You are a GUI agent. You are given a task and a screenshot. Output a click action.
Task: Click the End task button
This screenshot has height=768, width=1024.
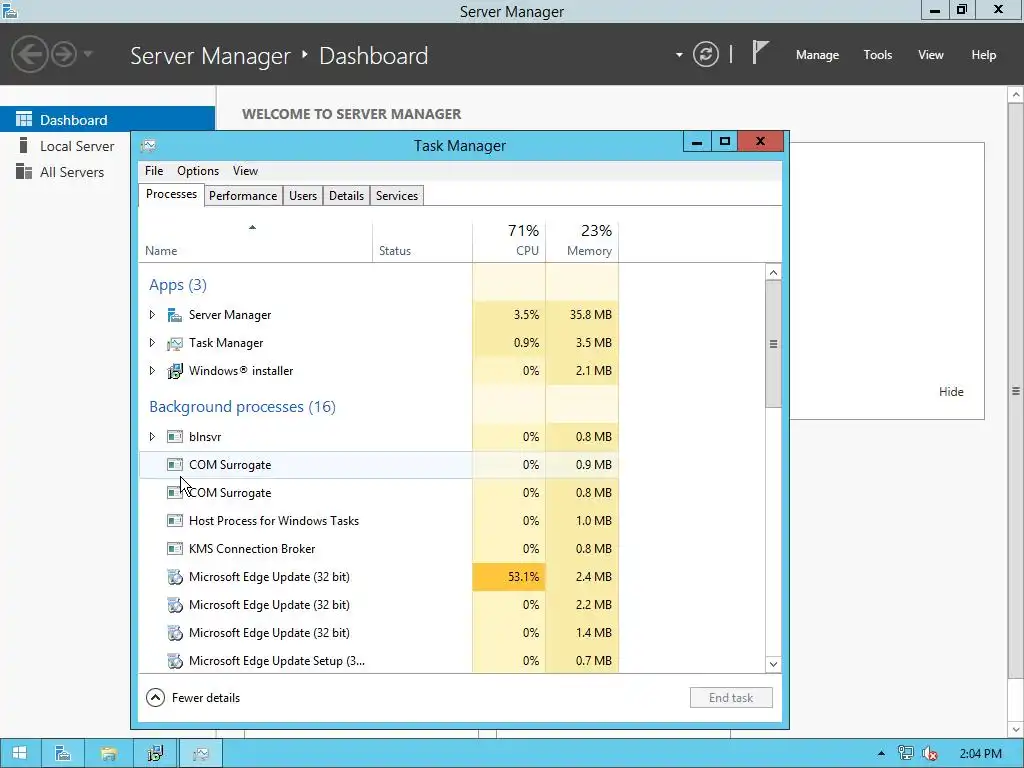pyautogui.click(x=731, y=698)
